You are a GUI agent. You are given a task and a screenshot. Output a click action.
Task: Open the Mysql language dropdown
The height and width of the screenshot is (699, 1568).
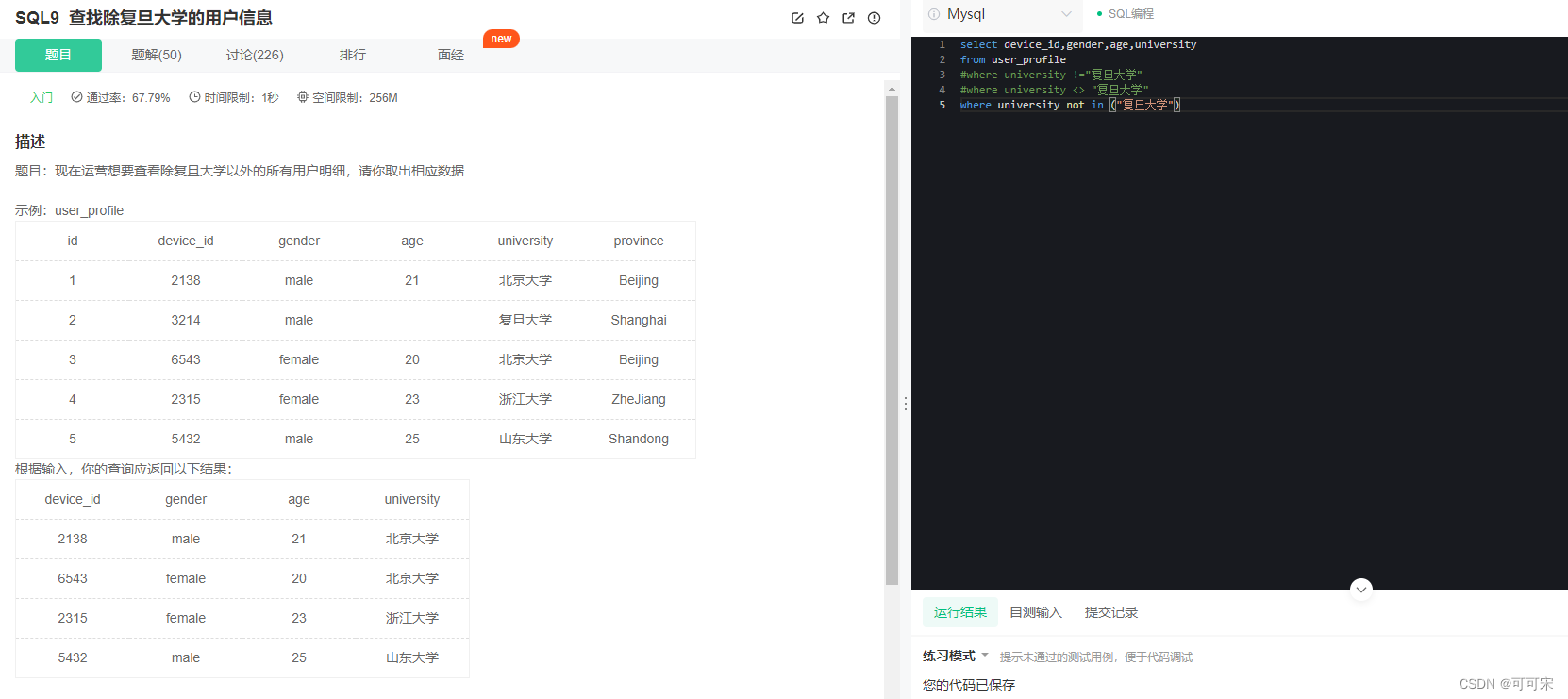point(1001,14)
